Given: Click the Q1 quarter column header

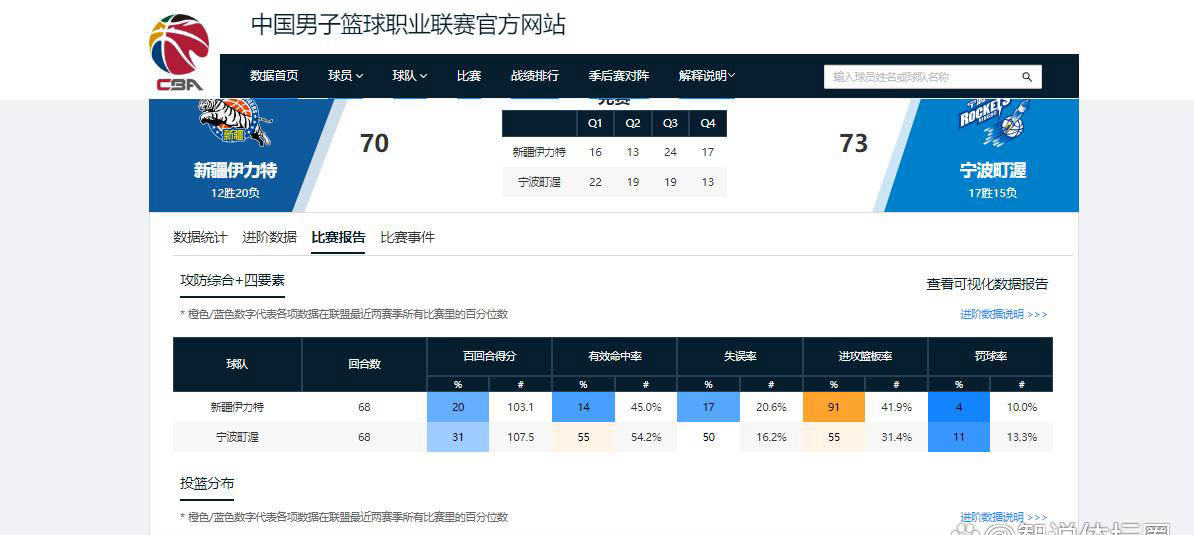Looking at the screenshot, I should 595,123.
